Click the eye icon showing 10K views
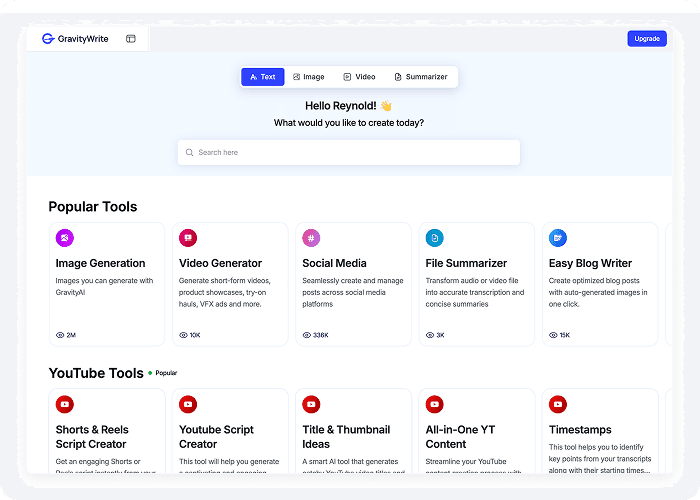 tap(183, 335)
